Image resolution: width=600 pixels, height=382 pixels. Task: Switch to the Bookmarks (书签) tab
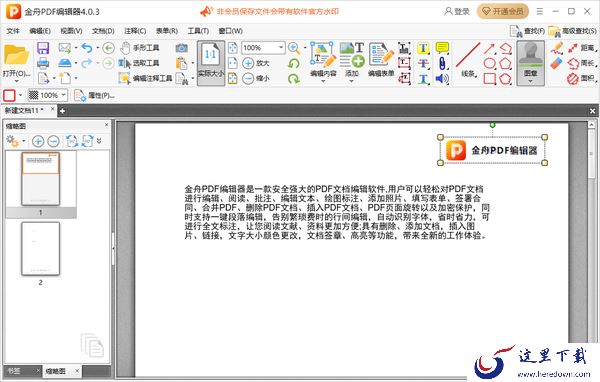[x=15, y=371]
